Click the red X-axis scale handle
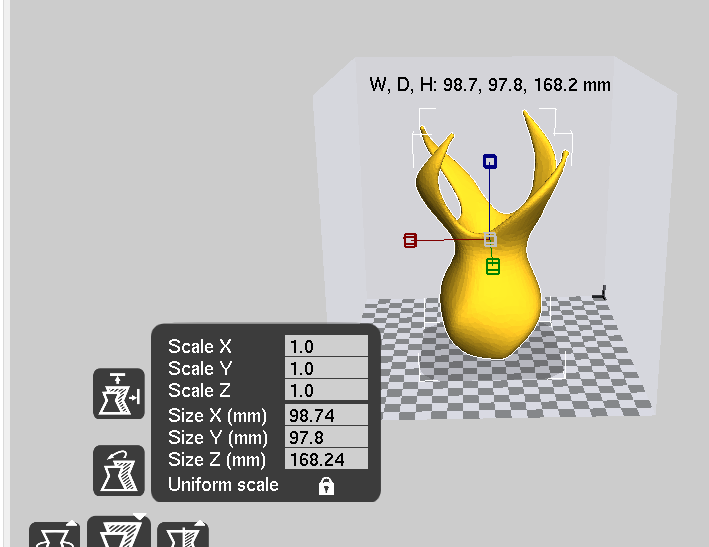The image size is (709, 547). (410, 240)
